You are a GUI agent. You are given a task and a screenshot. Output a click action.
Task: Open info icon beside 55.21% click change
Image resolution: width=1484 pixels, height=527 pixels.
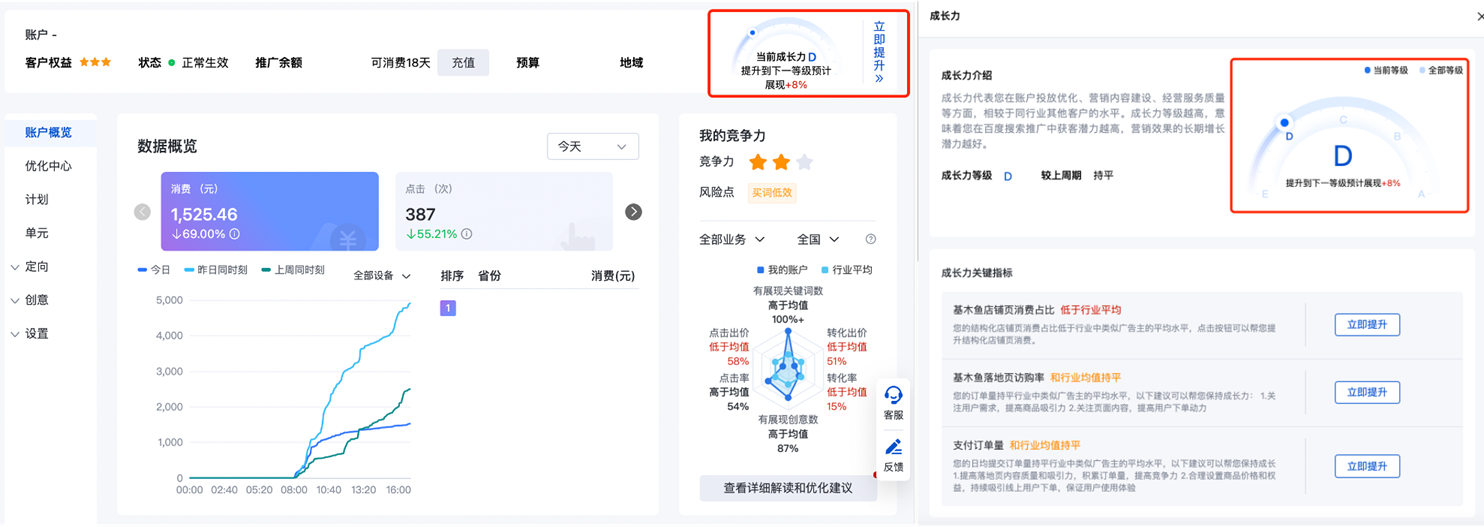click(x=466, y=234)
